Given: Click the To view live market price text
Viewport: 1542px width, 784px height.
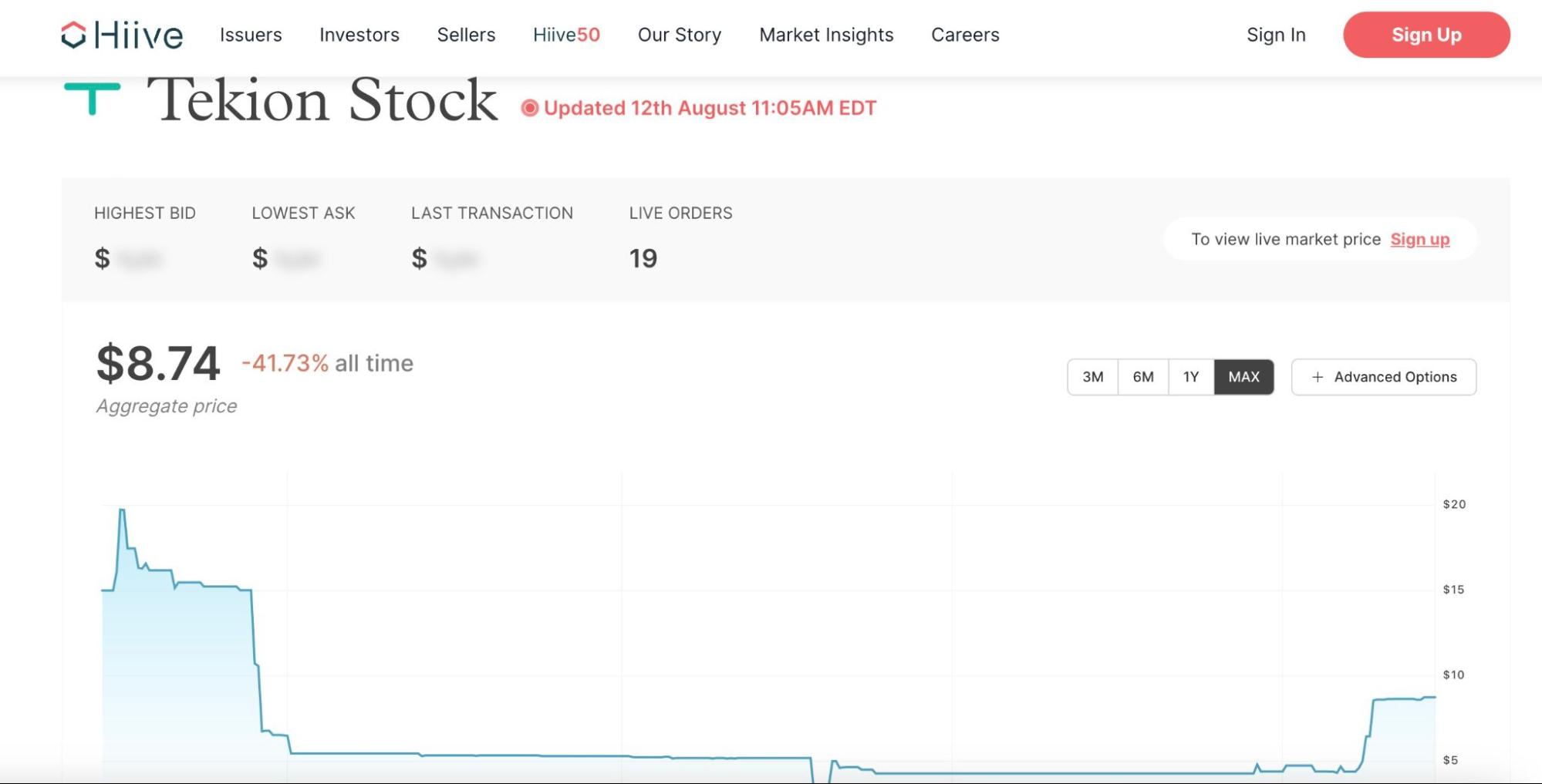Looking at the screenshot, I should (x=1286, y=240).
